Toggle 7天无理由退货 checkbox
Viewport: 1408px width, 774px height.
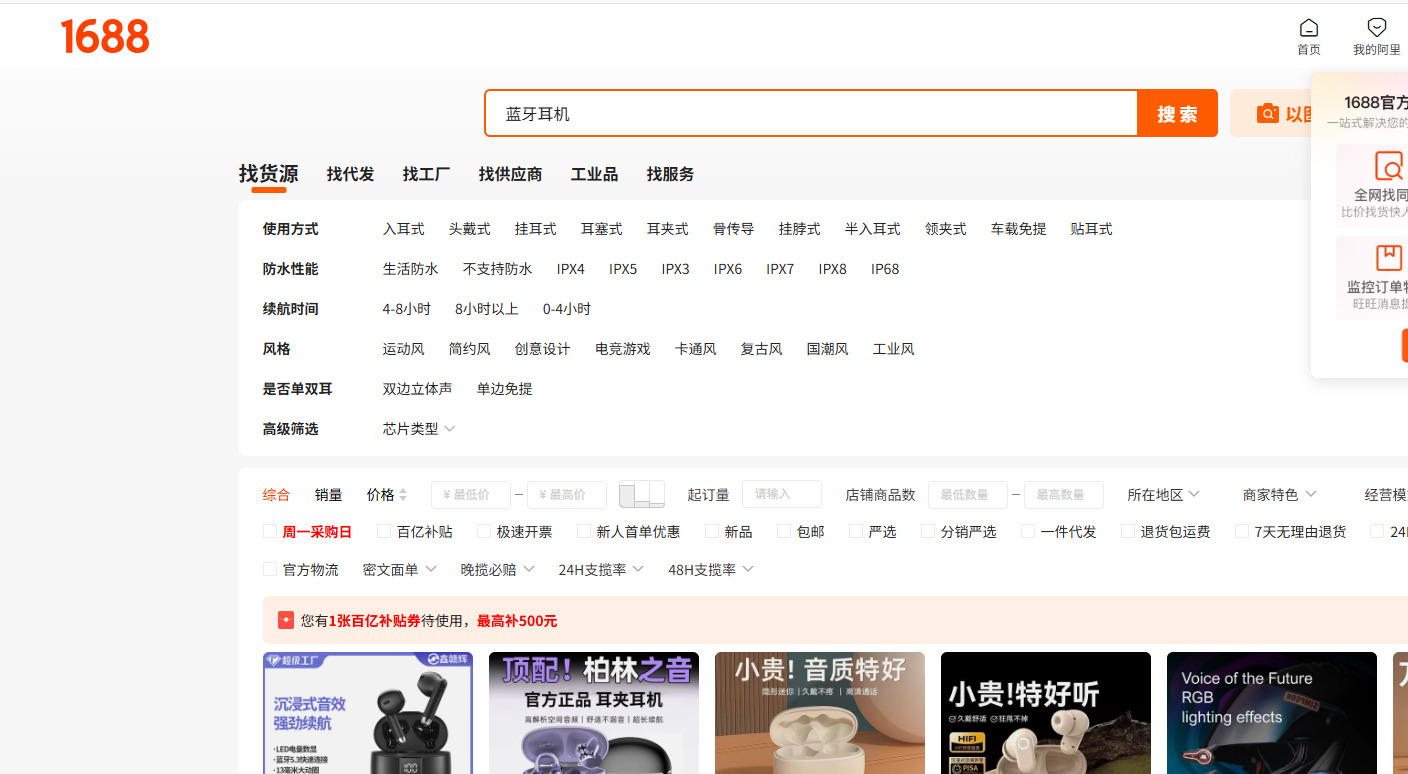(x=1242, y=531)
